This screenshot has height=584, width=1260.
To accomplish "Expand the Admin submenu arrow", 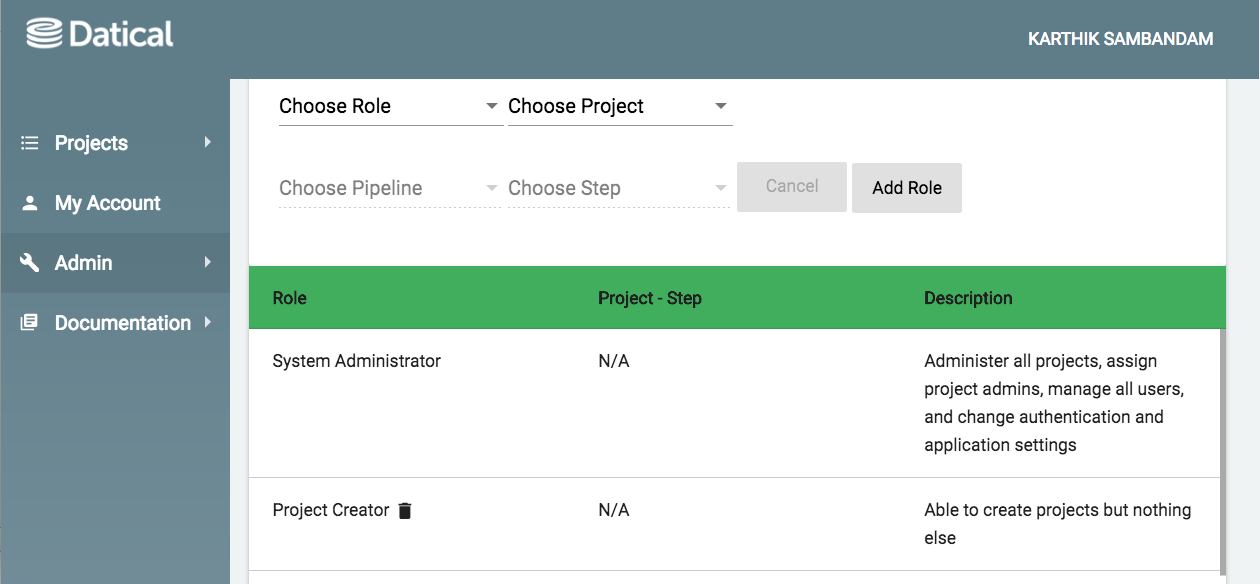I will click(x=208, y=263).
